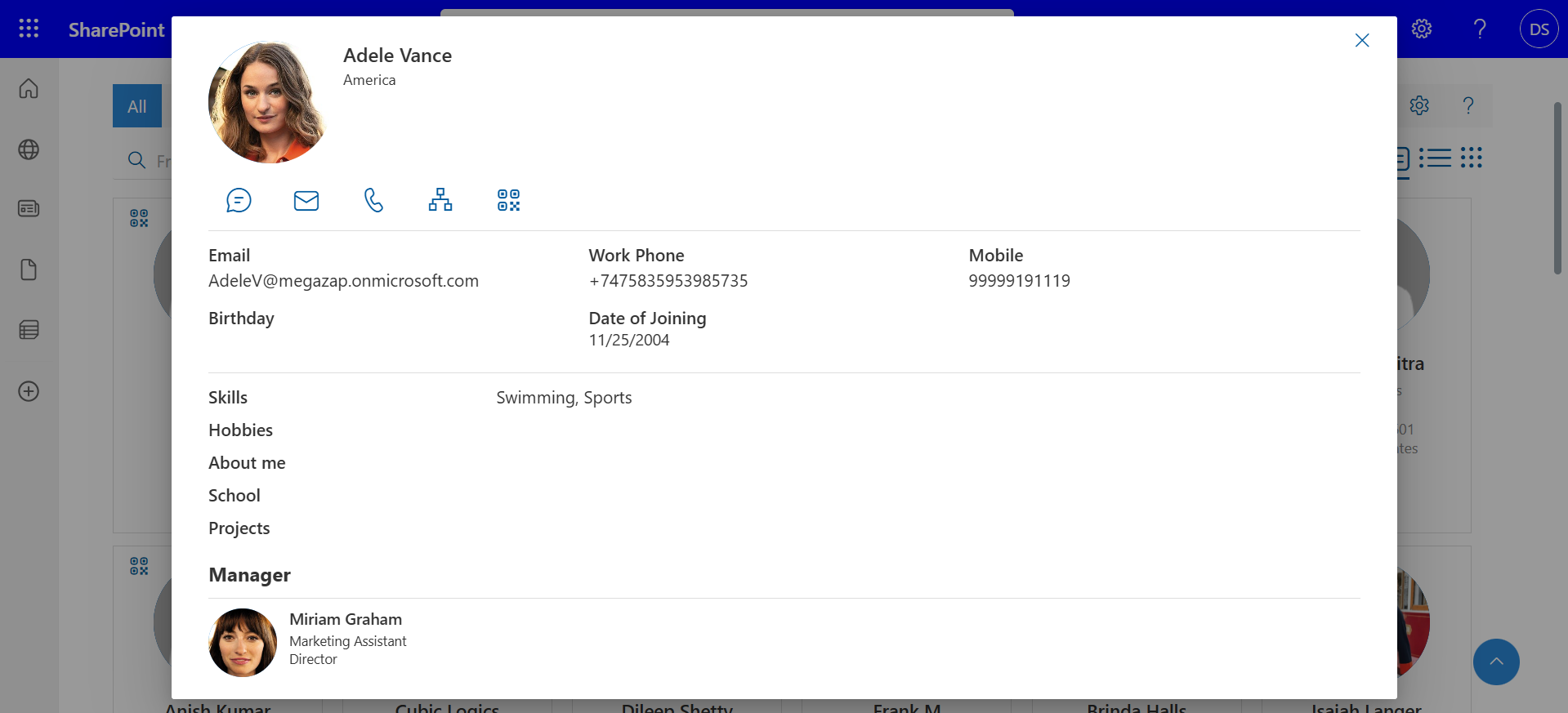The height and width of the screenshot is (713, 1568).
Task: Open the help question mark in the top bar
Action: pos(1480,29)
